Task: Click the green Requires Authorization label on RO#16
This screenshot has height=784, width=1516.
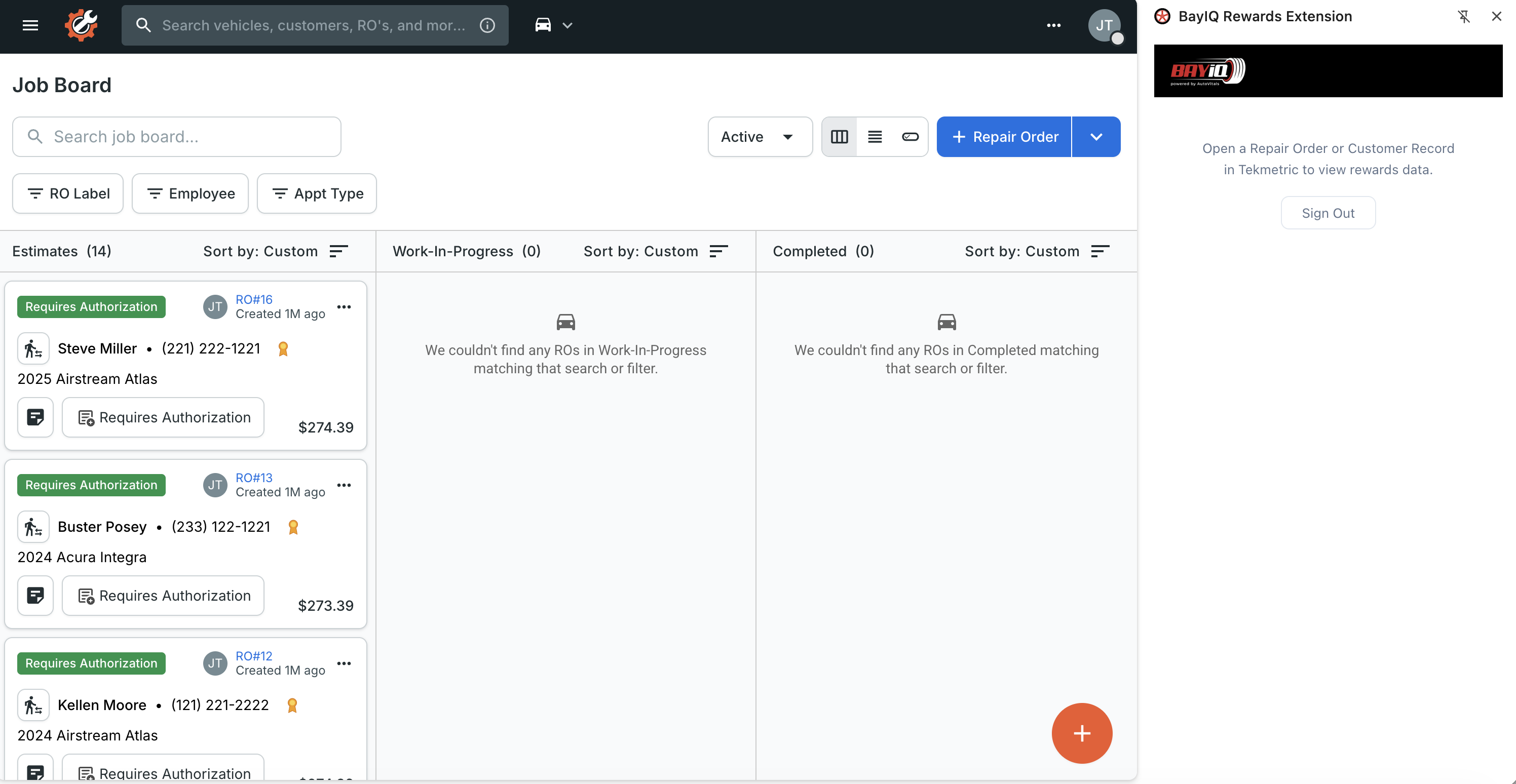Action: [x=91, y=306]
